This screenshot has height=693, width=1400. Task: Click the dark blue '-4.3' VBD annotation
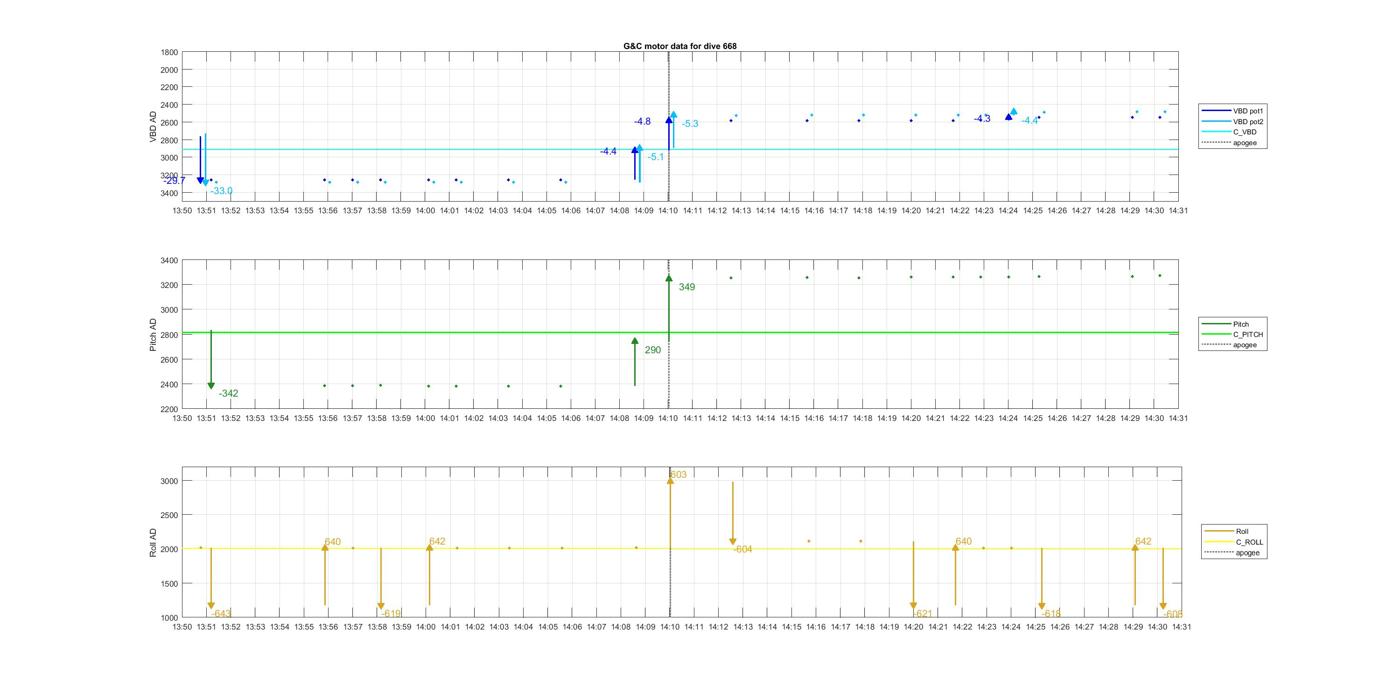click(982, 119)
